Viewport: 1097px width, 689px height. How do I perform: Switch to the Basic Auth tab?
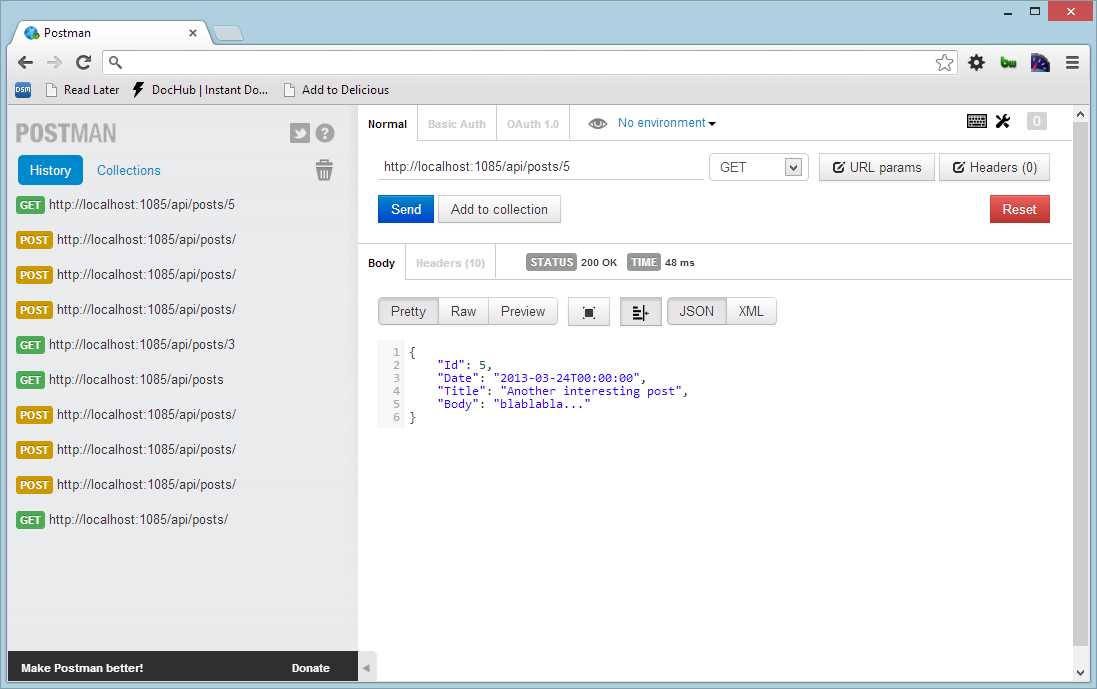point(457,124)
